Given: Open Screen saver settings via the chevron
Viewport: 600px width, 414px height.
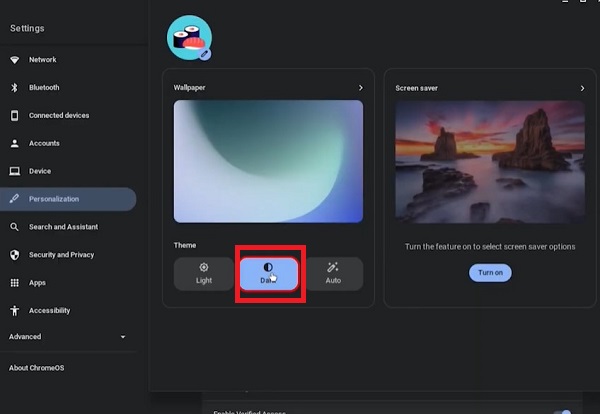Looking at the screenshot, I should pyautogui.click(x=582, y=88).
